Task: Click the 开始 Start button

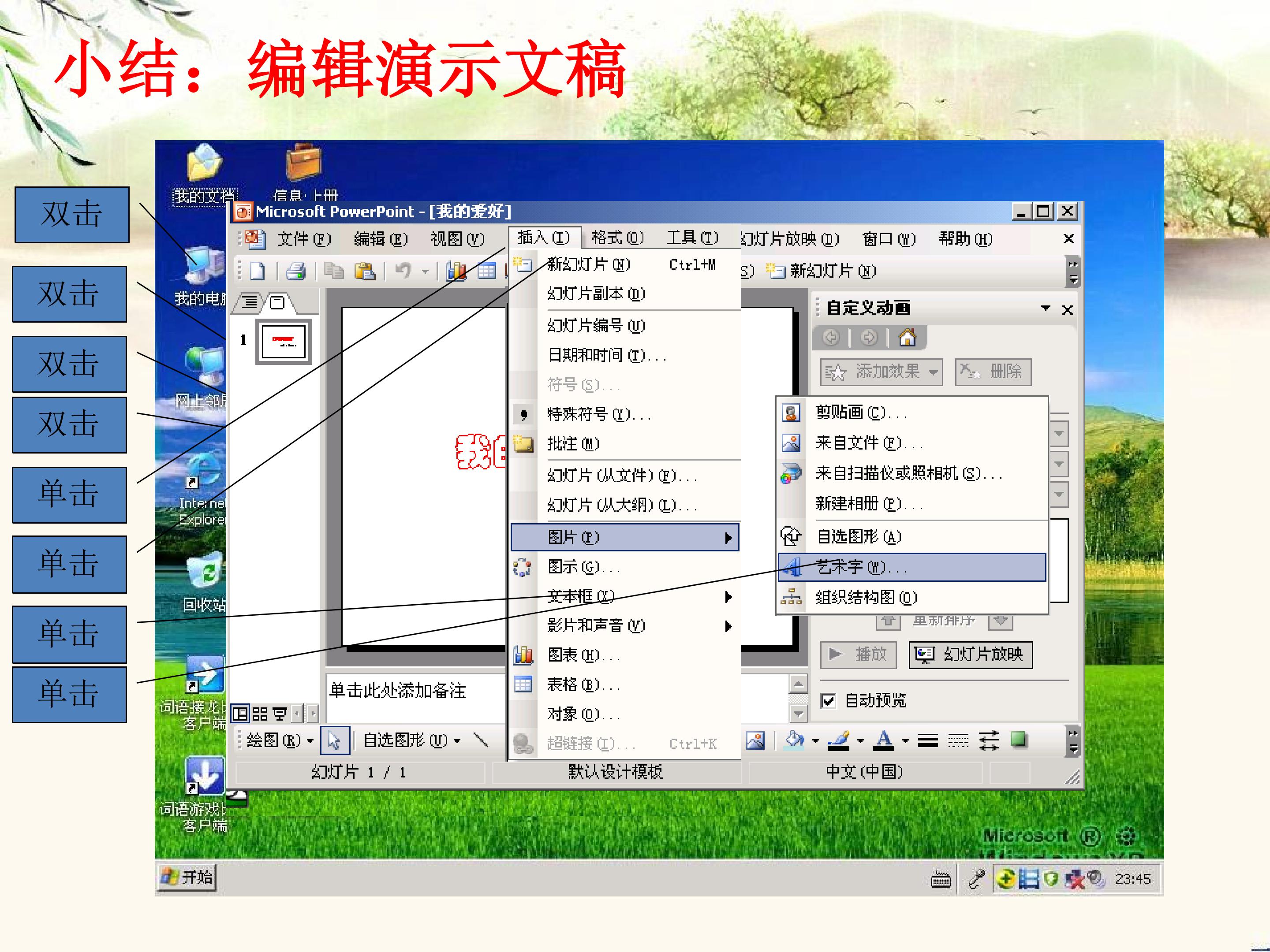Action: [x=187, y=877]
